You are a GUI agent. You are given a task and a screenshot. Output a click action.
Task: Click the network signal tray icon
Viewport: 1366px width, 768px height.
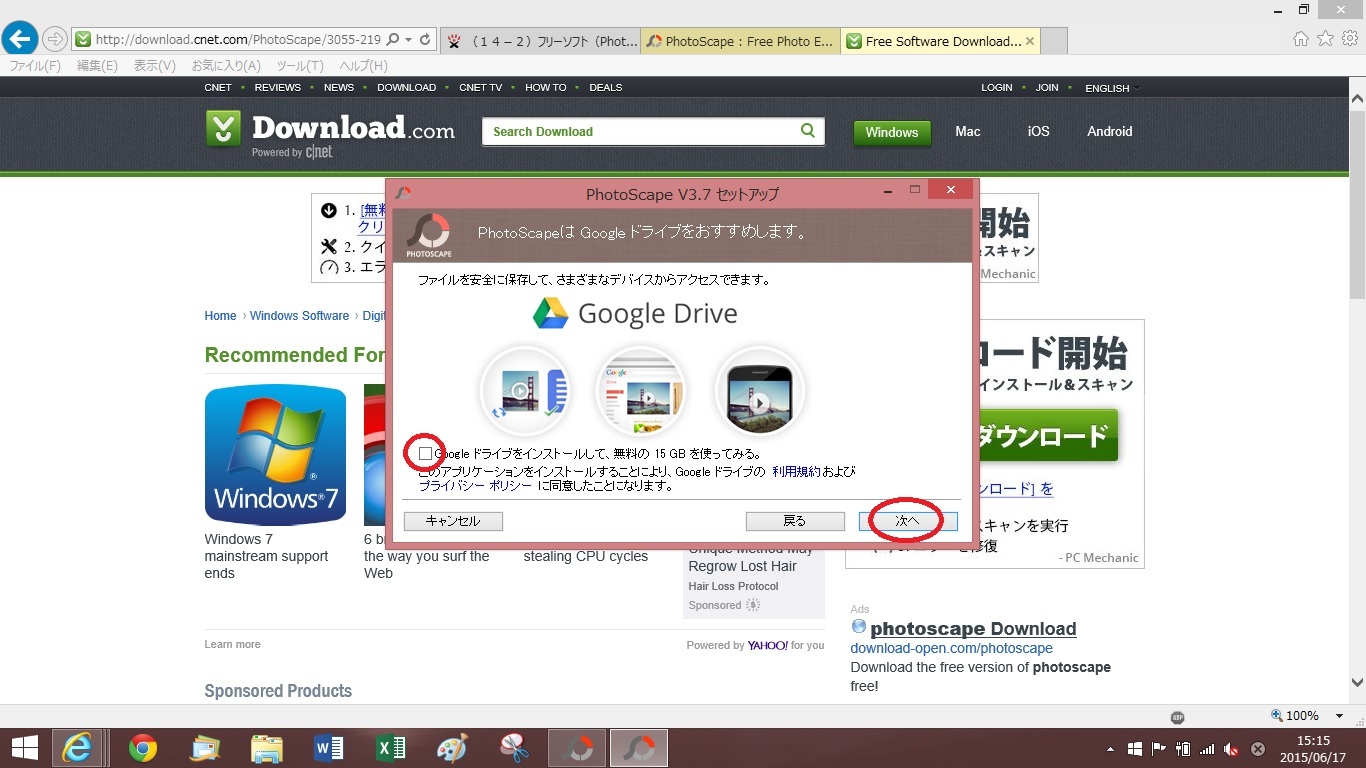[1208, 749]
